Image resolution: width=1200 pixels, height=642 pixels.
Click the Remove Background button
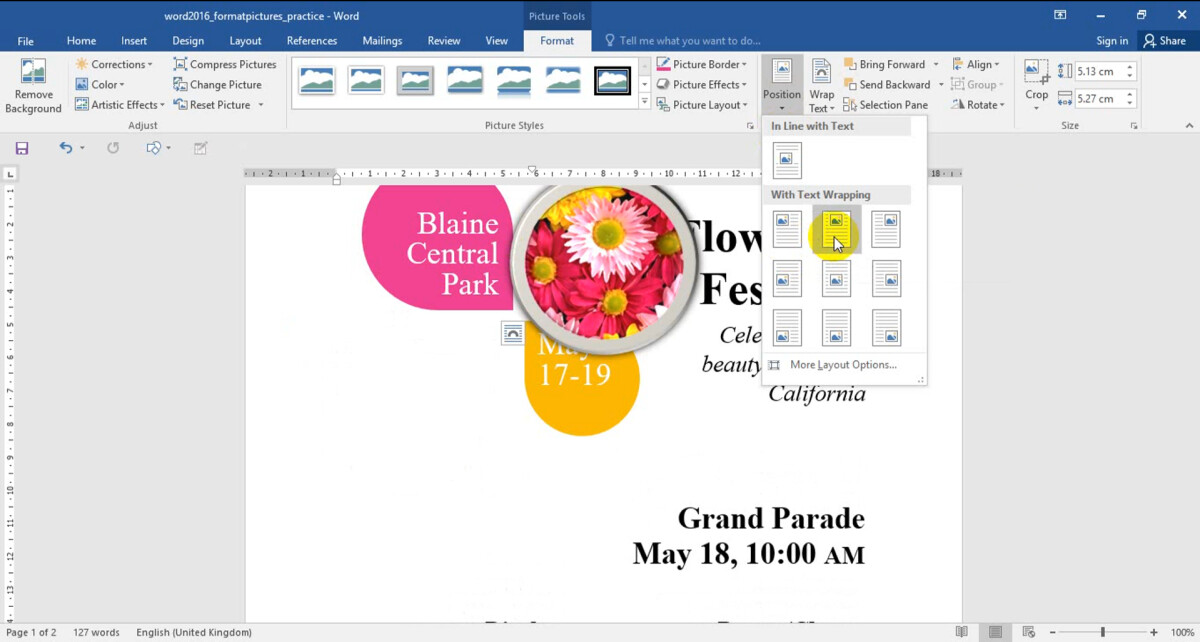[33, 87]
